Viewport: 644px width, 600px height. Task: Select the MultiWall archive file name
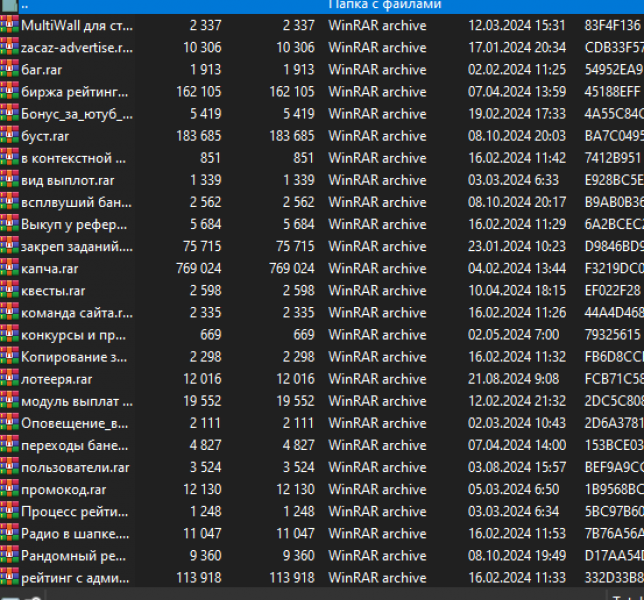pos(76,26)
